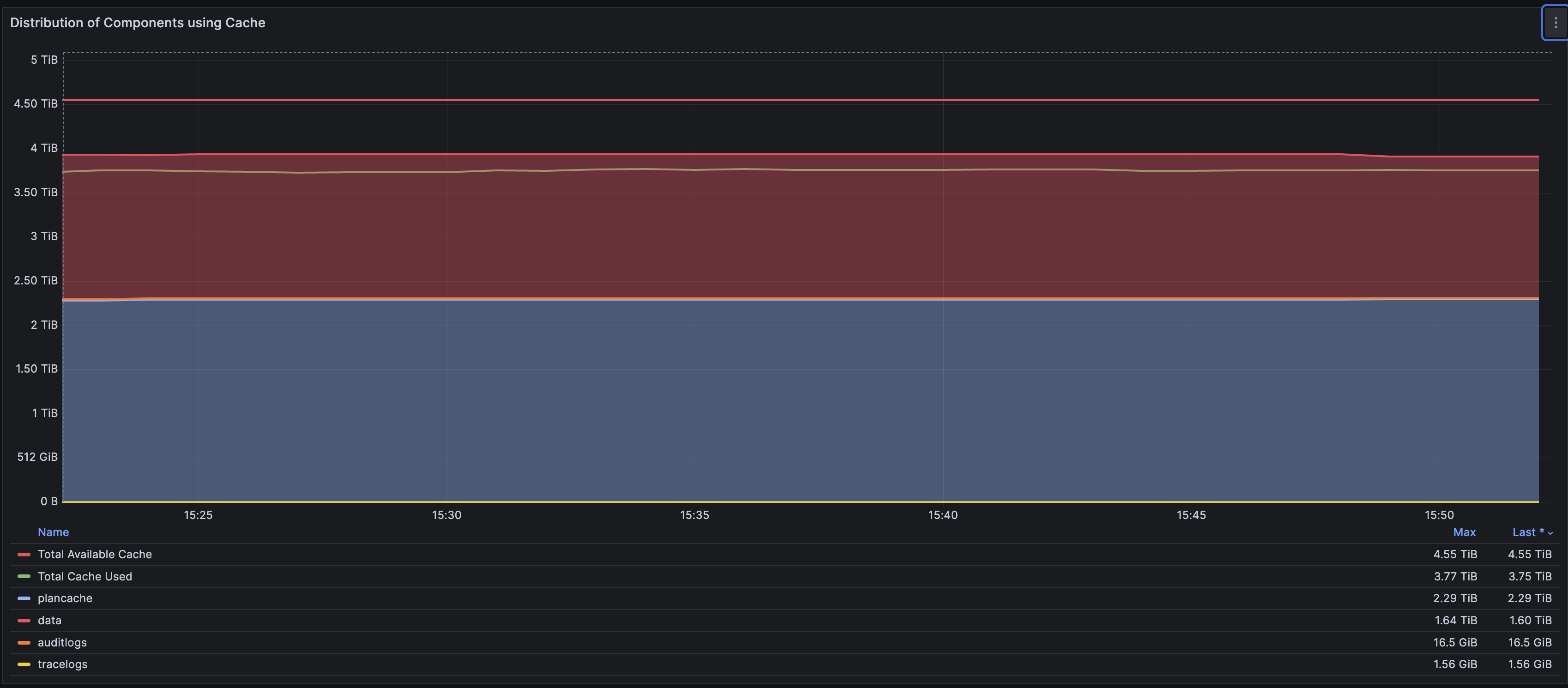
Task: Click Total Cache Used last value 3.75 TiB
Action: pyautogui.click(x=1530, y=576)
